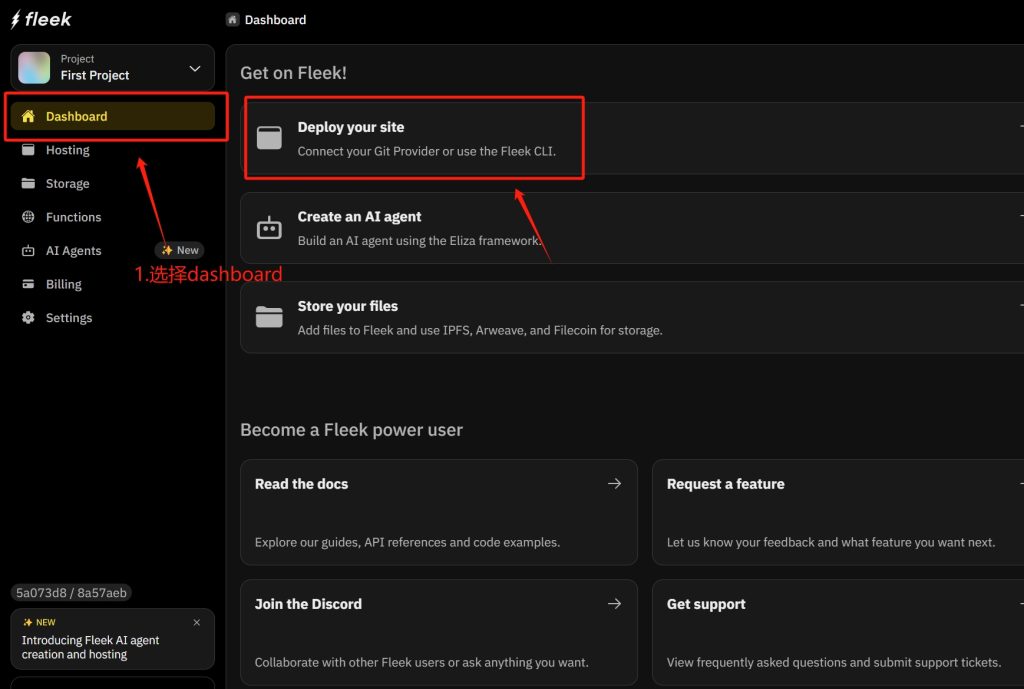Image resolution: width=1024 pixels, height=689 pixels.
Task: Click the Dashboard house icon in the sidebar
Action: point(28,116)
